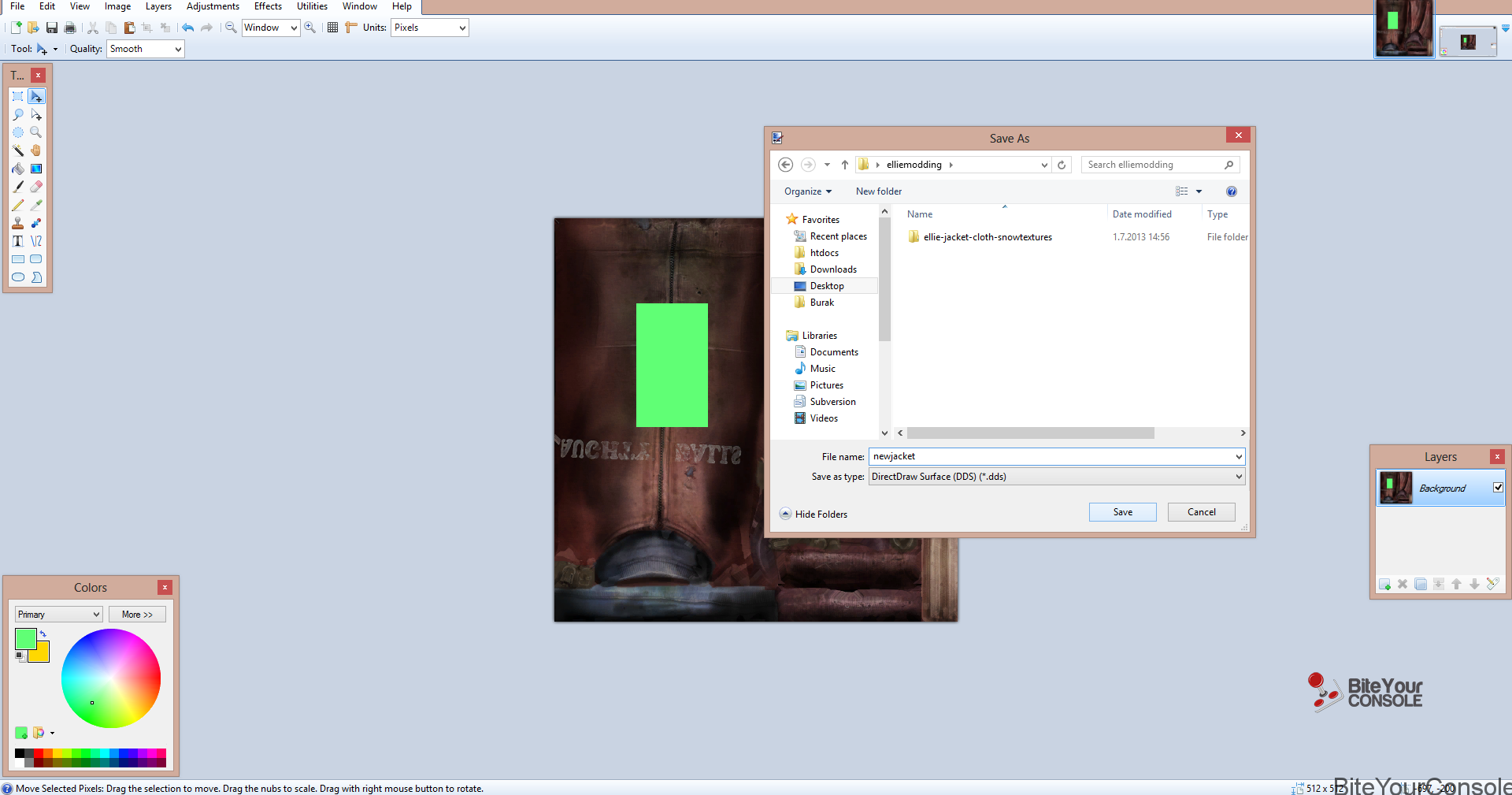Image resolution: width=1512 pixels, height=795 pixels.
Task: Select the Line/Curve tool
Action: coord(36,241)
